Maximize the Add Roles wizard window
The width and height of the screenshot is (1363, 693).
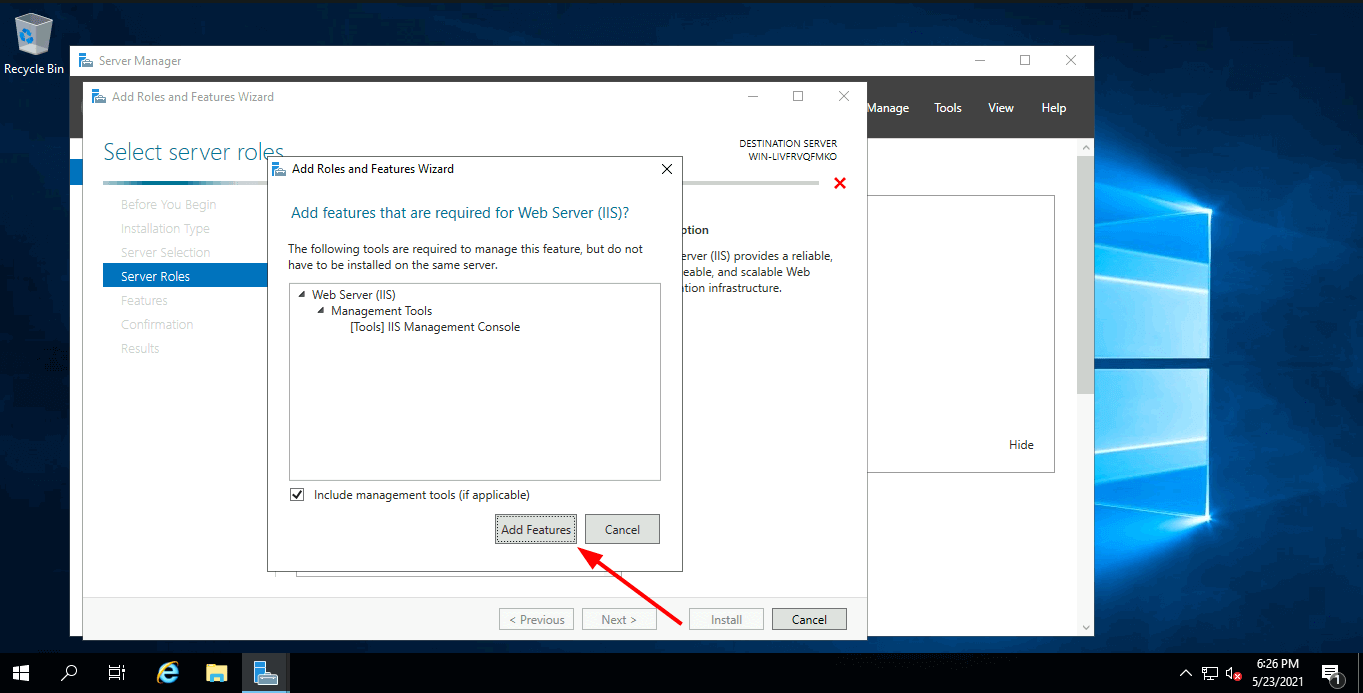point(798,97)
